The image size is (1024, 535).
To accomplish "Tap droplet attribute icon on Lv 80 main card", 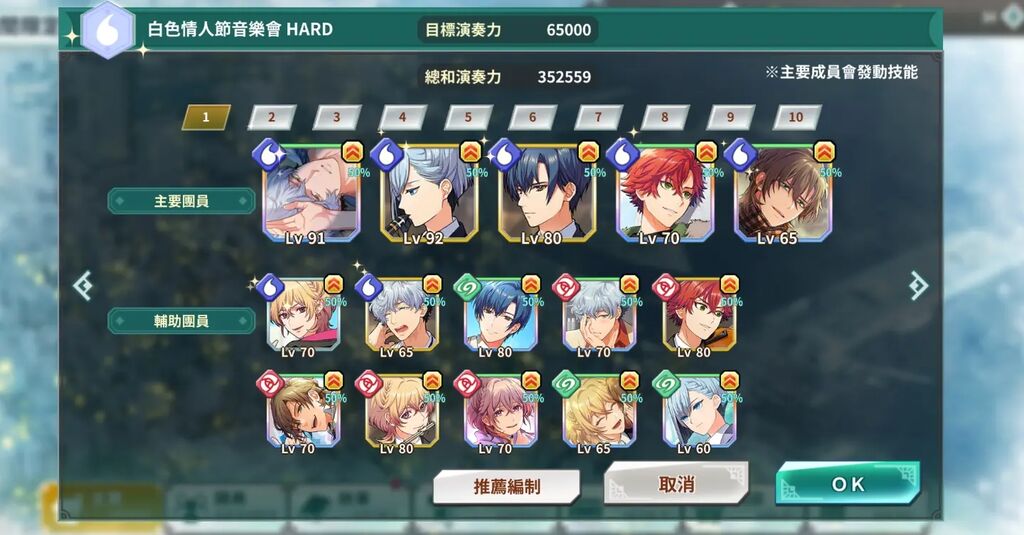I will 505,155.
